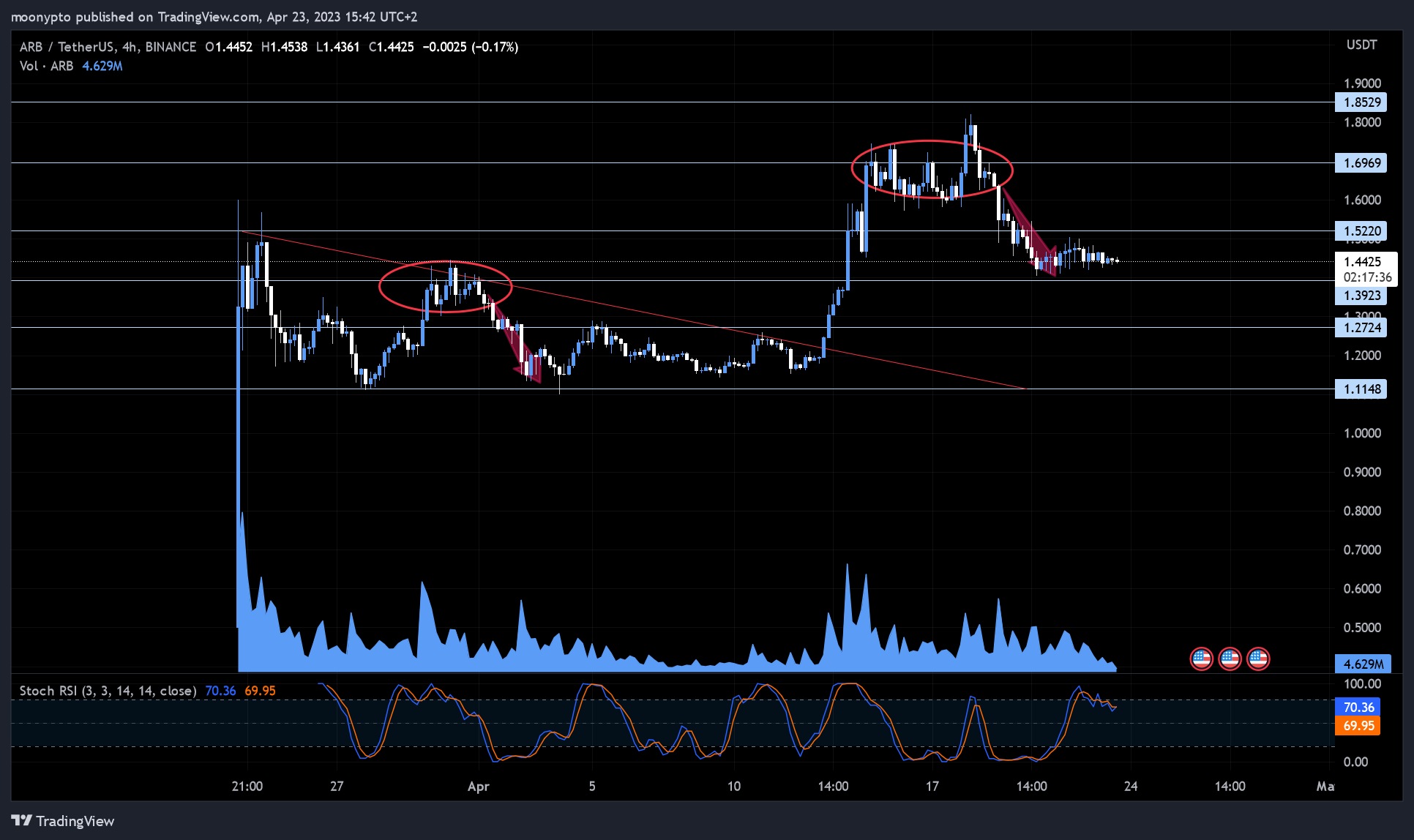Click the first US flag economic event icon
Screen dimensions: 1414x840
click(x=1201, y=659)
